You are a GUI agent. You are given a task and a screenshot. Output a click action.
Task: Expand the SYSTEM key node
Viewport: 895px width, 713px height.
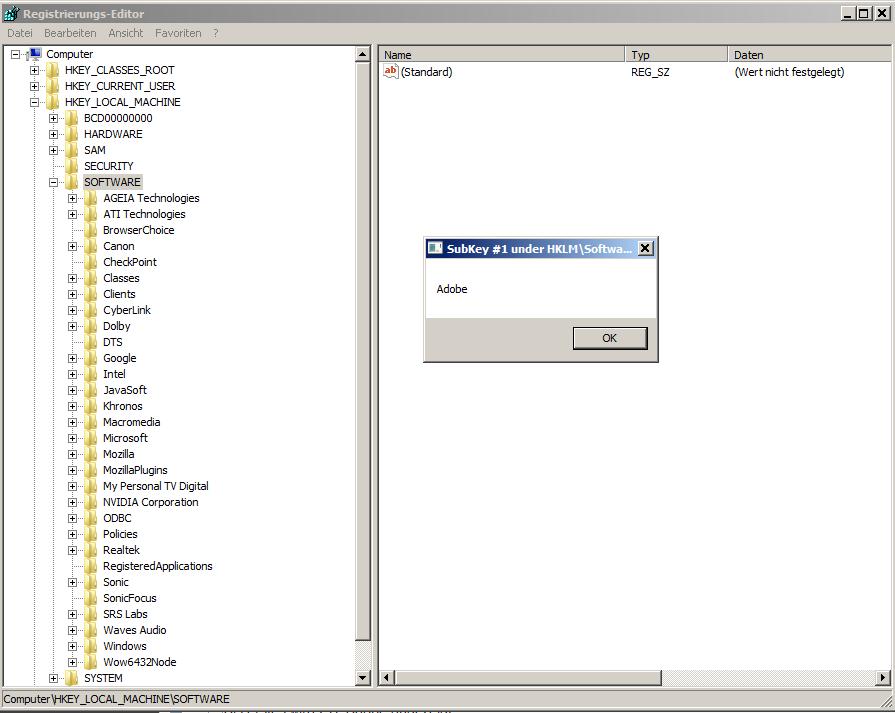(x=54, y=678)
